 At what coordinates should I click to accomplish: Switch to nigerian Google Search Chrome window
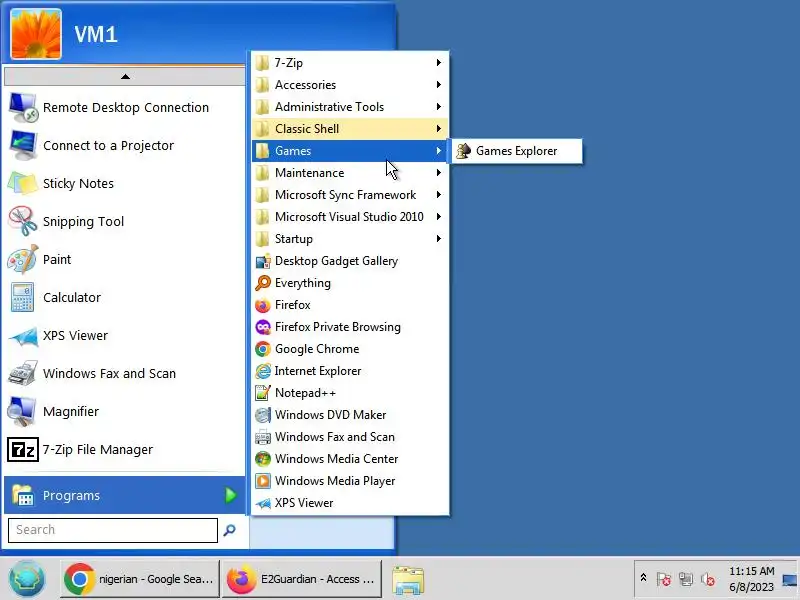pos(140,579)
